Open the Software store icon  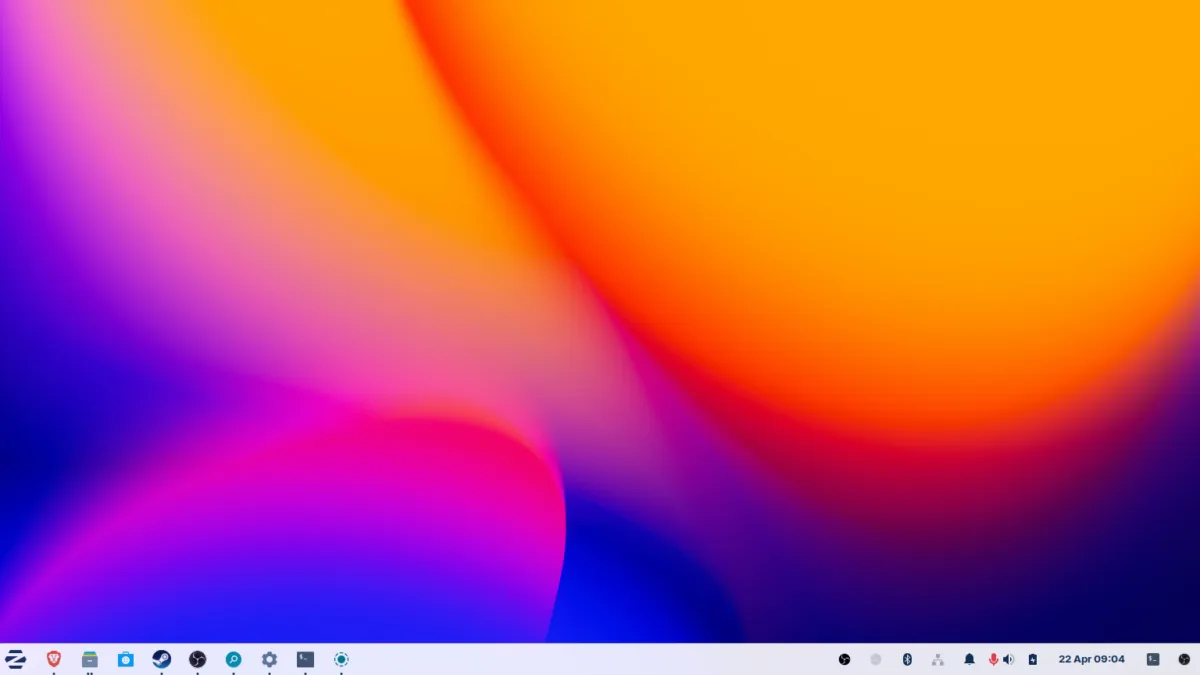(x=125, y=659)
